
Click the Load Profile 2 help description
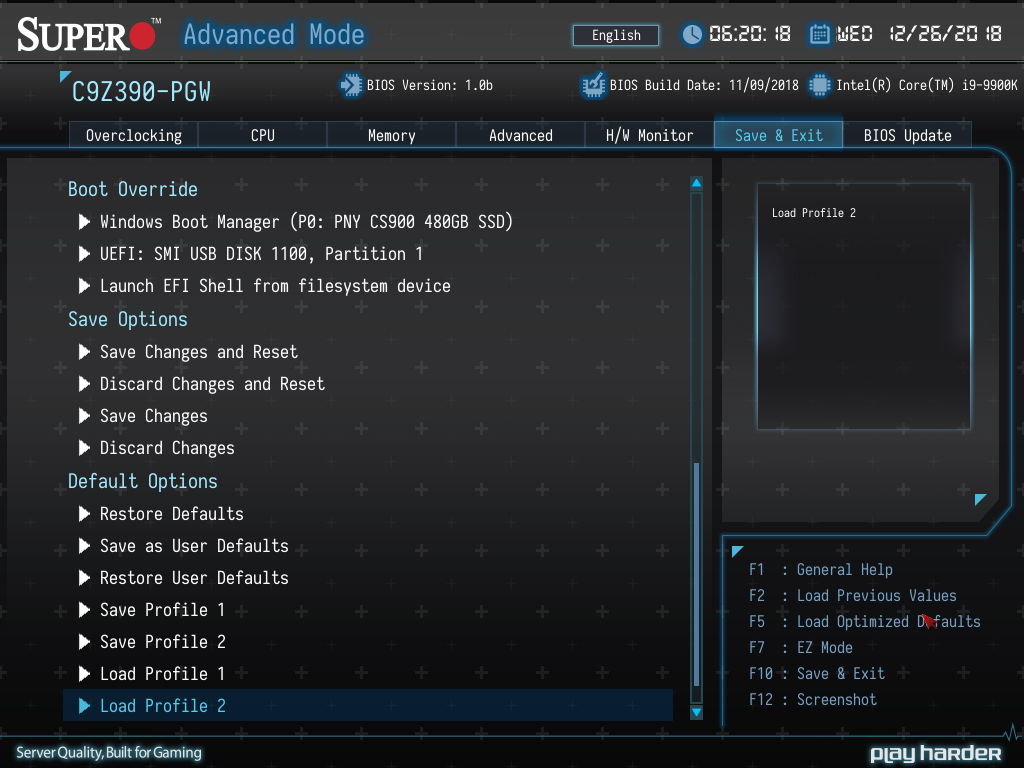(814, 213)
